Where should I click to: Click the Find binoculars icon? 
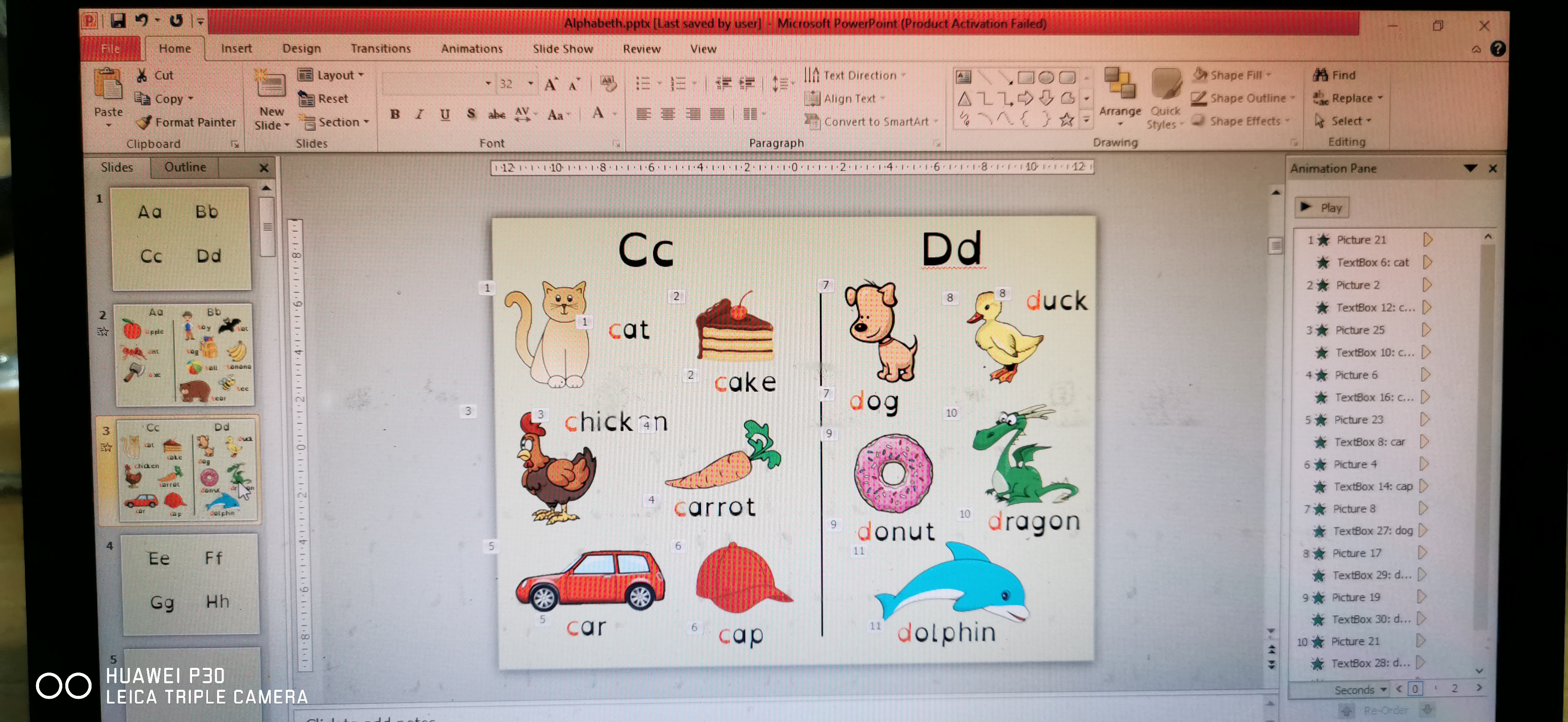pyautogui.click(x=1320, y=75)
